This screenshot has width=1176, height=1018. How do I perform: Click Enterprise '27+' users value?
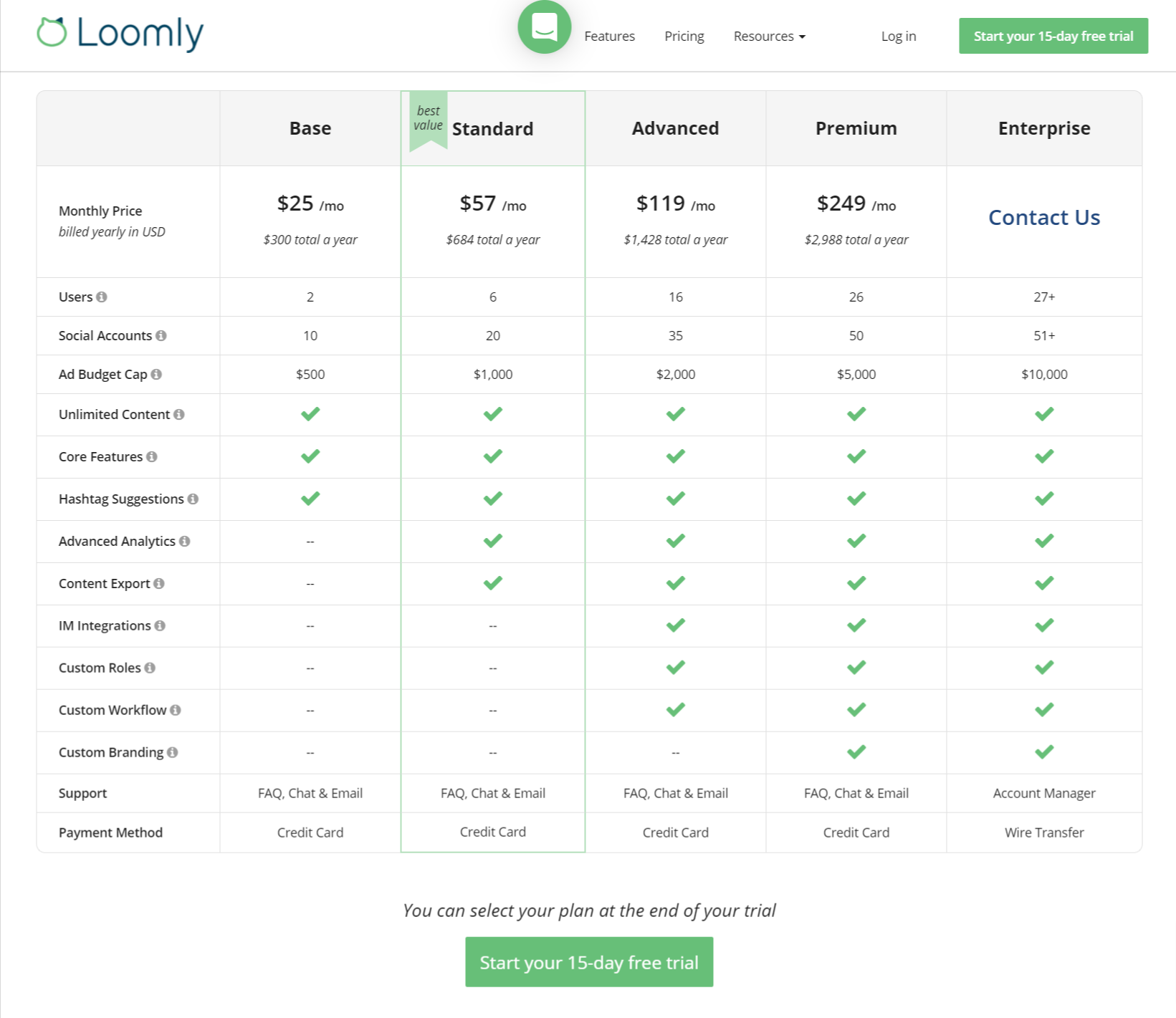1044,297
